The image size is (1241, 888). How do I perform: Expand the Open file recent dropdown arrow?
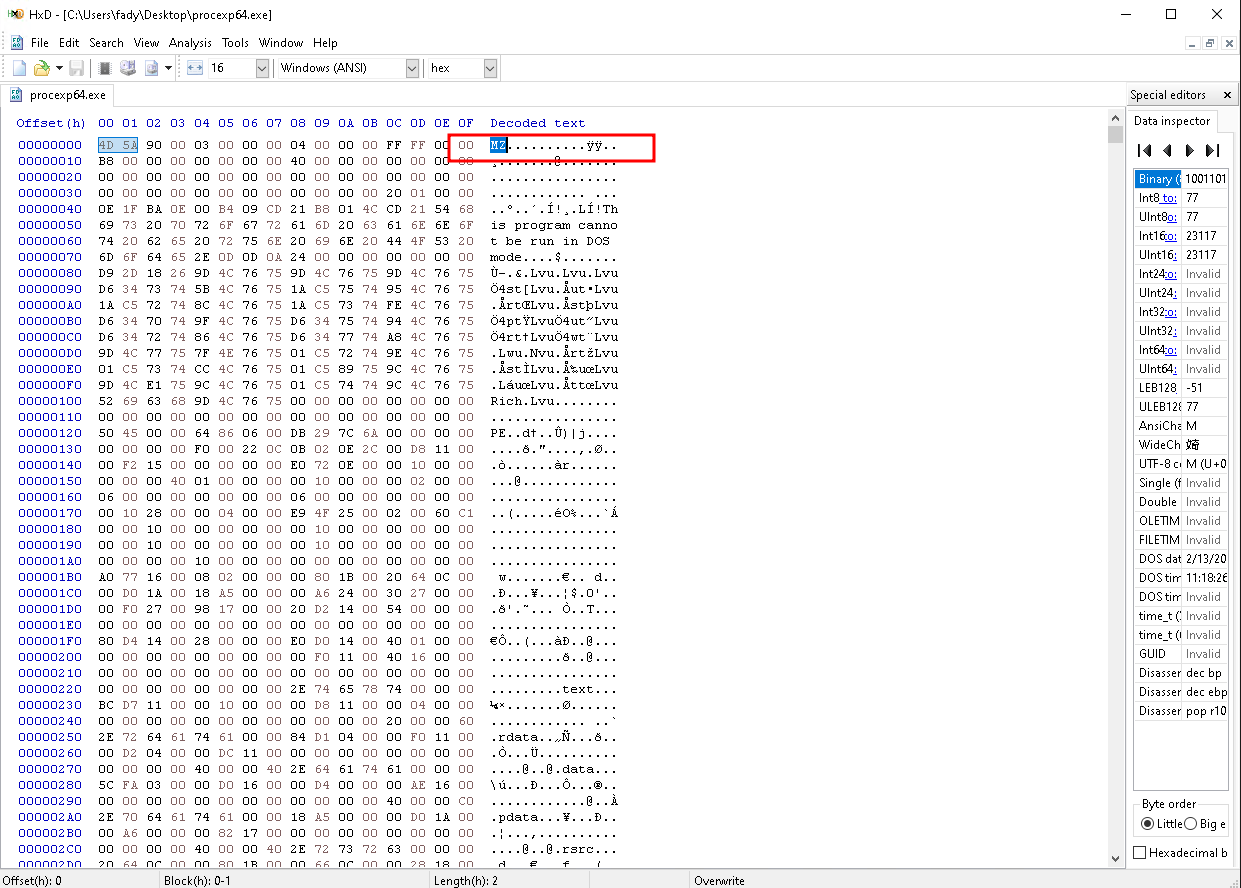click(59, 68)
